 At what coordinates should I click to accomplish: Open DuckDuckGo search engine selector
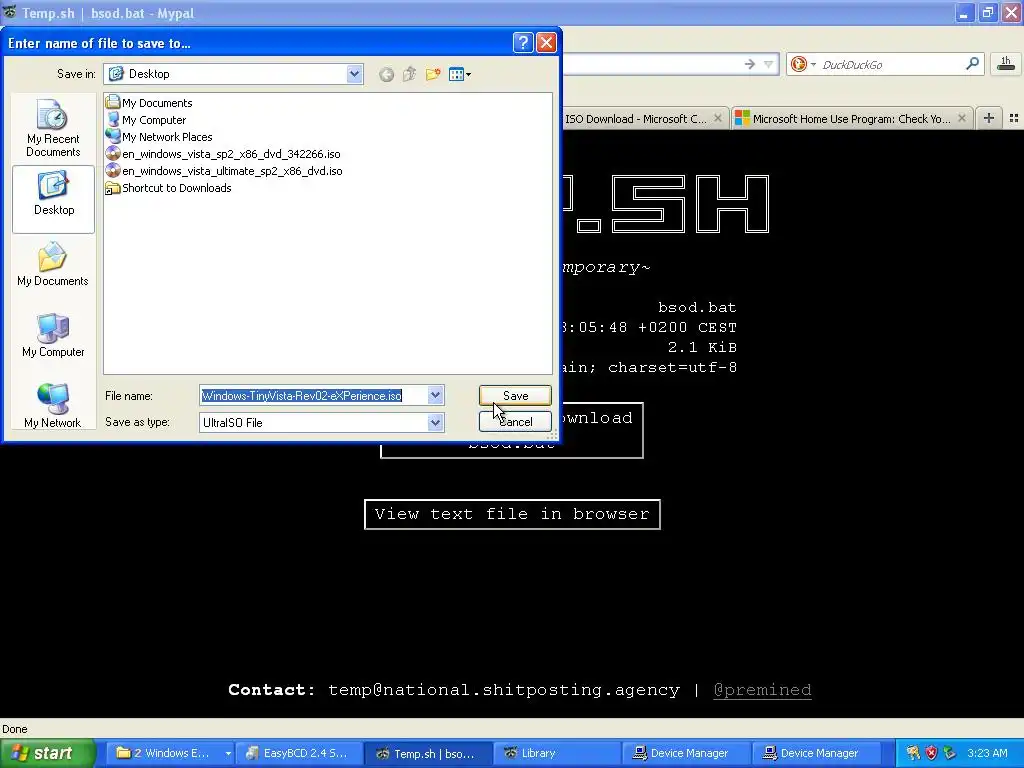(803, 64)
